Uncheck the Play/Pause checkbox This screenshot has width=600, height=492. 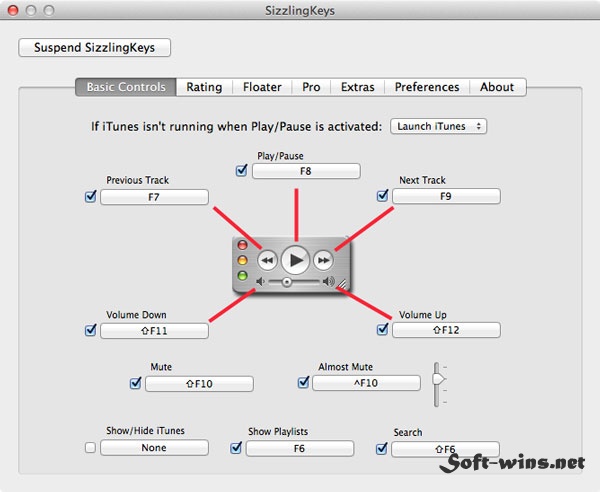[241, 170]
